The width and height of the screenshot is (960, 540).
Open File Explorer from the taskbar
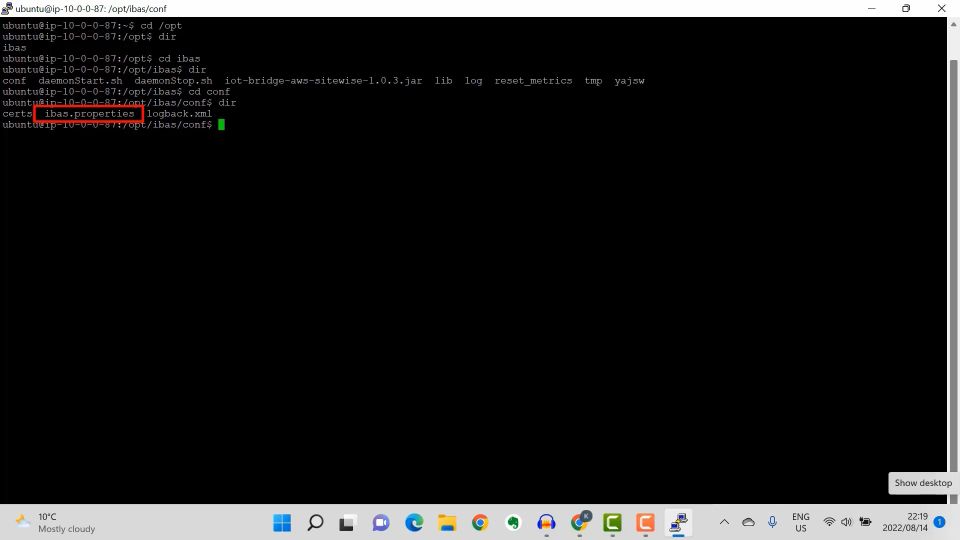tap(447, 522)
